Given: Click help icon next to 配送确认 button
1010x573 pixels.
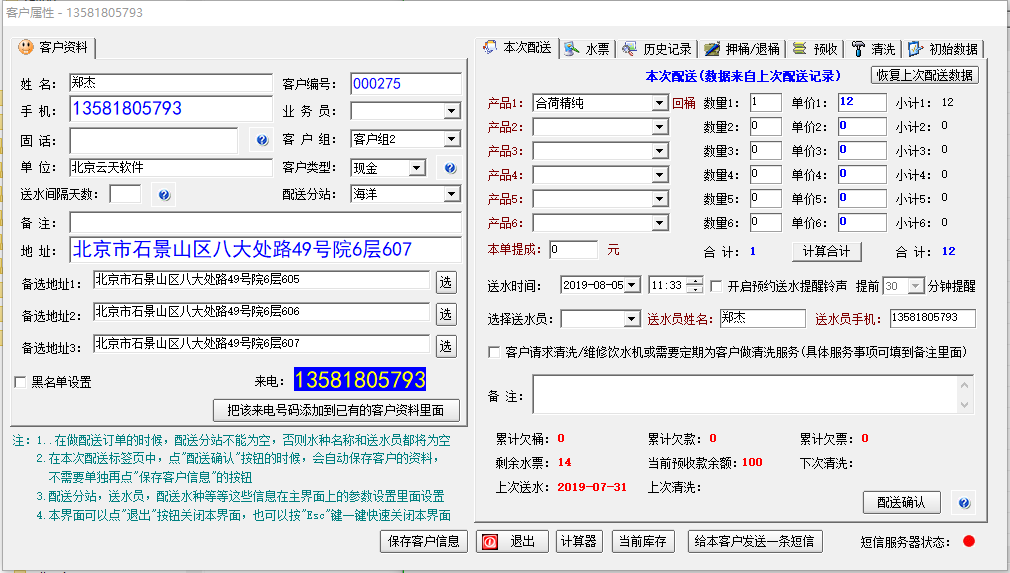Looking at the screenshot, I should click(964, 502).
